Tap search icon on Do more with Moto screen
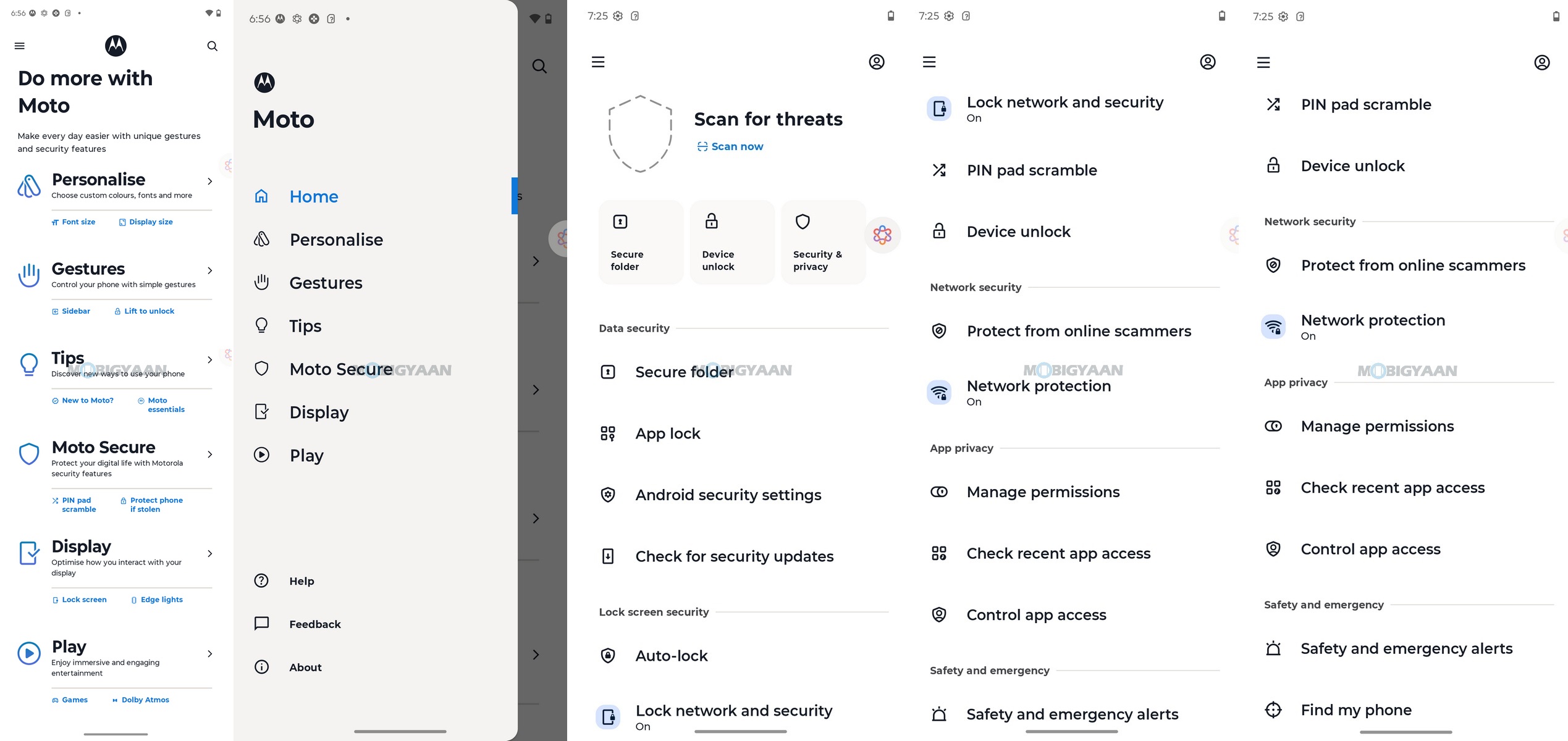 tap(212, 46)
